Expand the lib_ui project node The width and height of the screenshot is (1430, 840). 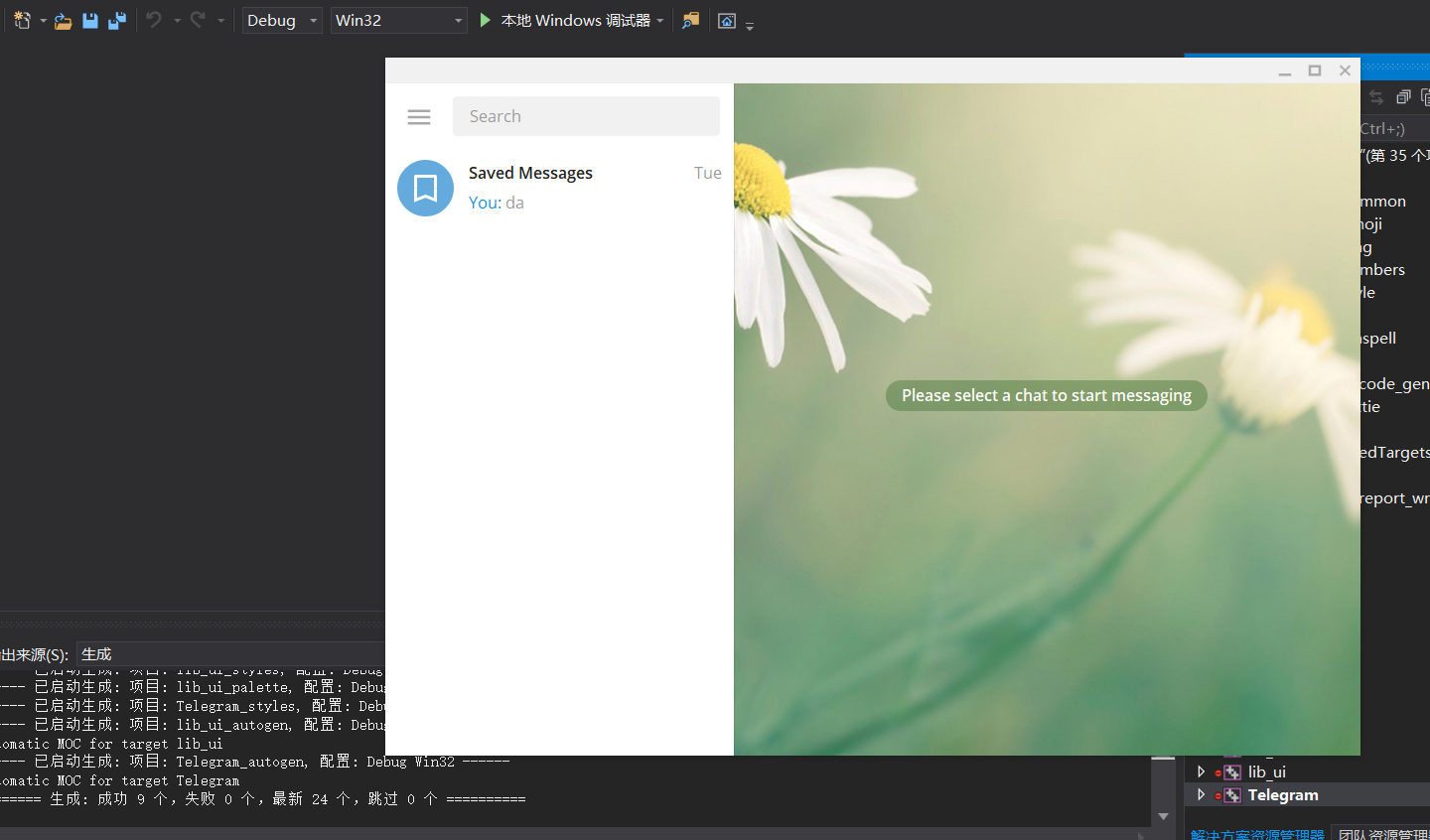point(1201,771)
